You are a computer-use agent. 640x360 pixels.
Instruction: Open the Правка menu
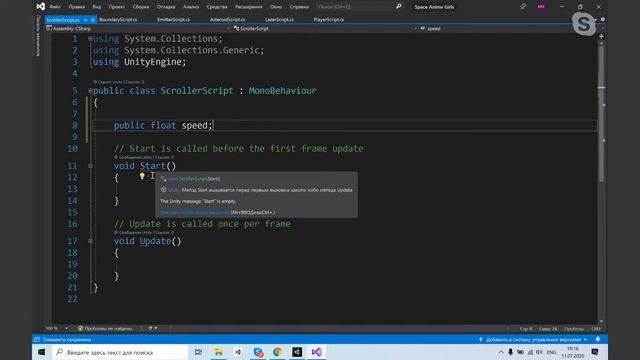77,7
